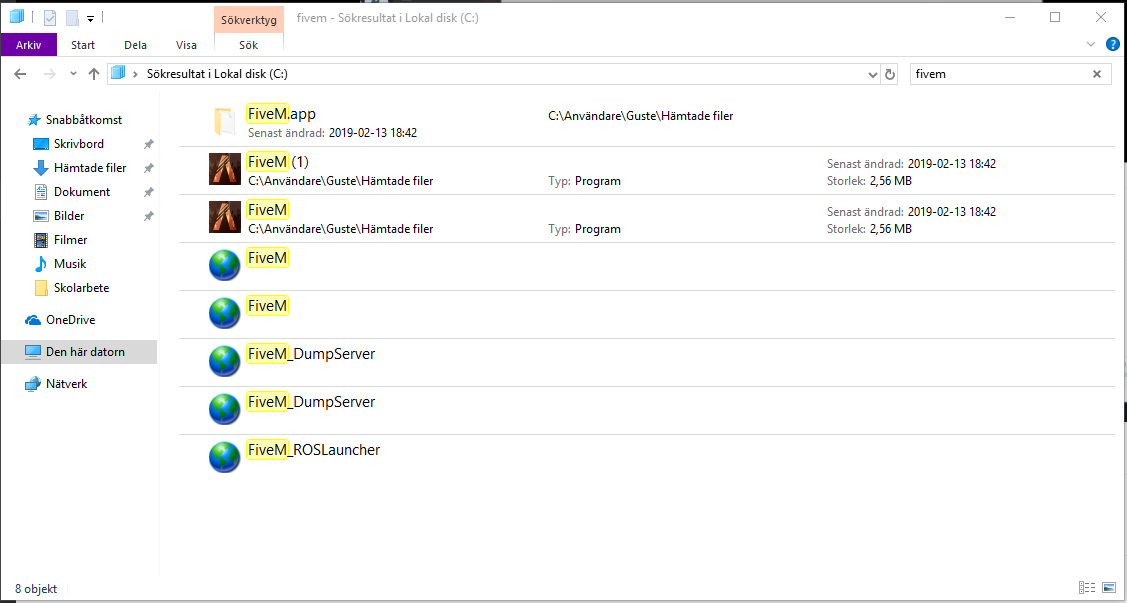
Task: Refresh the search results
Action: (x=890, y=74)
